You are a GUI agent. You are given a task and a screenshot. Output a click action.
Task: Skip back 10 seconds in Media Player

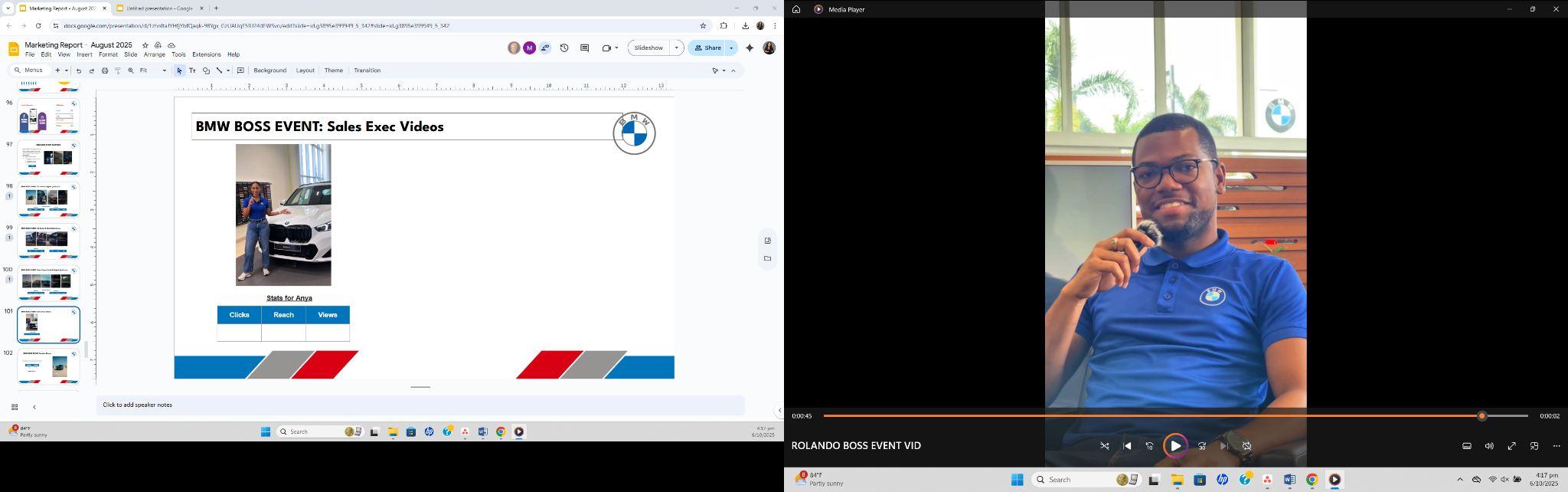[x=1149, y=446]
